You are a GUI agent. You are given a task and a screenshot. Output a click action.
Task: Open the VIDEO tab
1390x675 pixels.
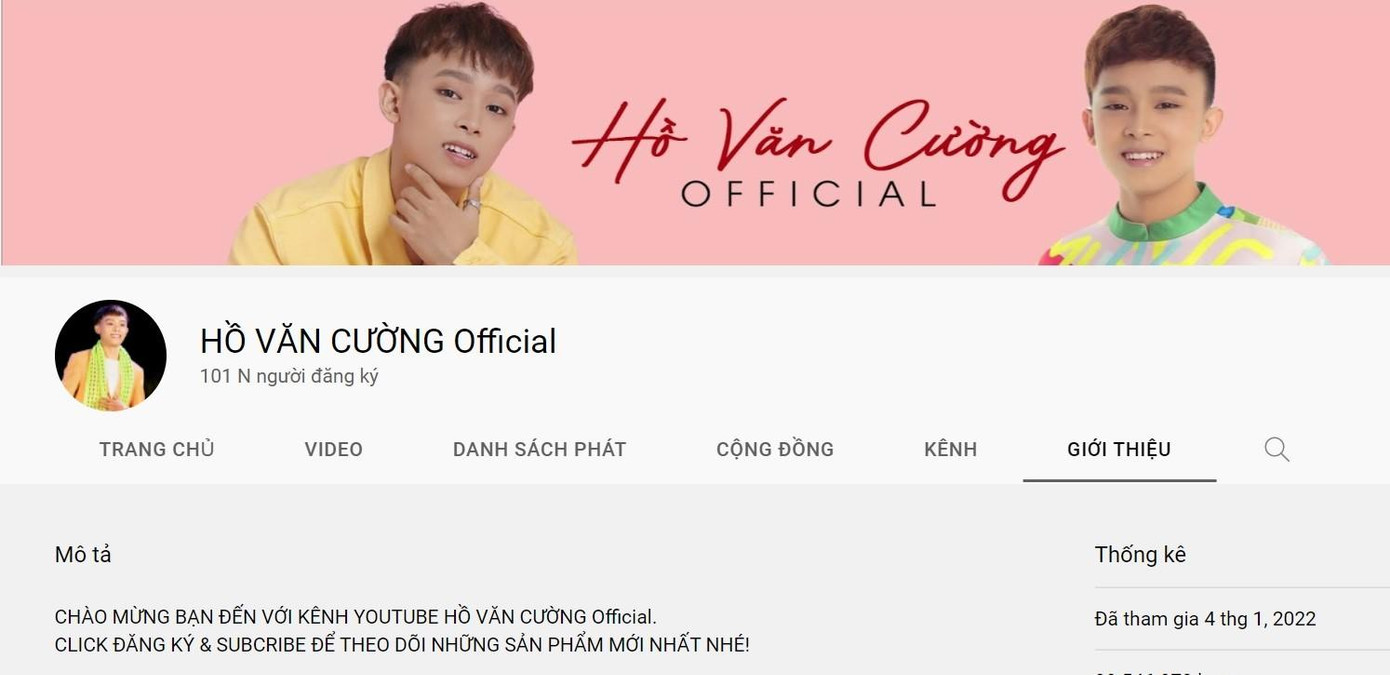334,449
